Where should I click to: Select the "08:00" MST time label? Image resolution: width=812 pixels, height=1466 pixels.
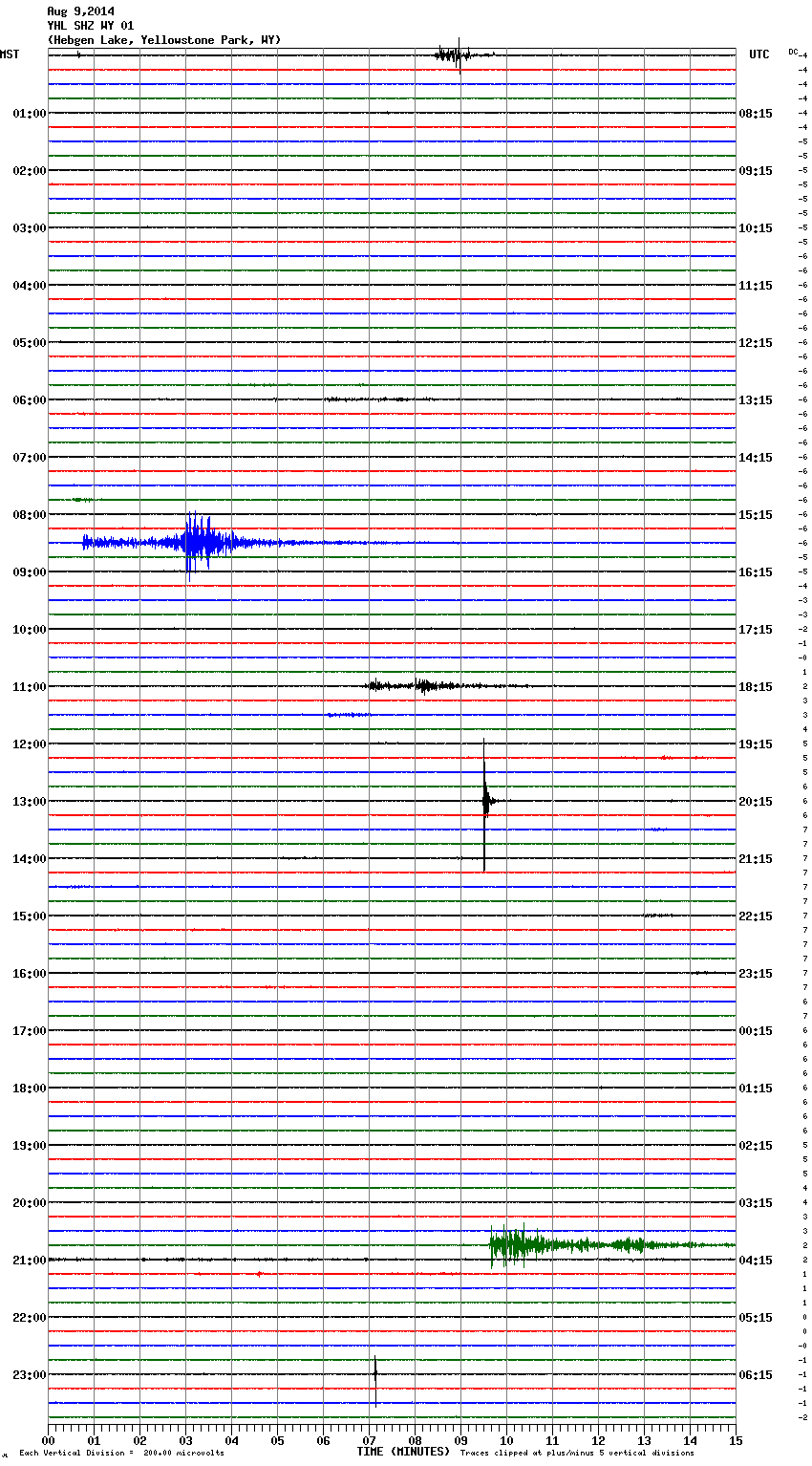29,514
